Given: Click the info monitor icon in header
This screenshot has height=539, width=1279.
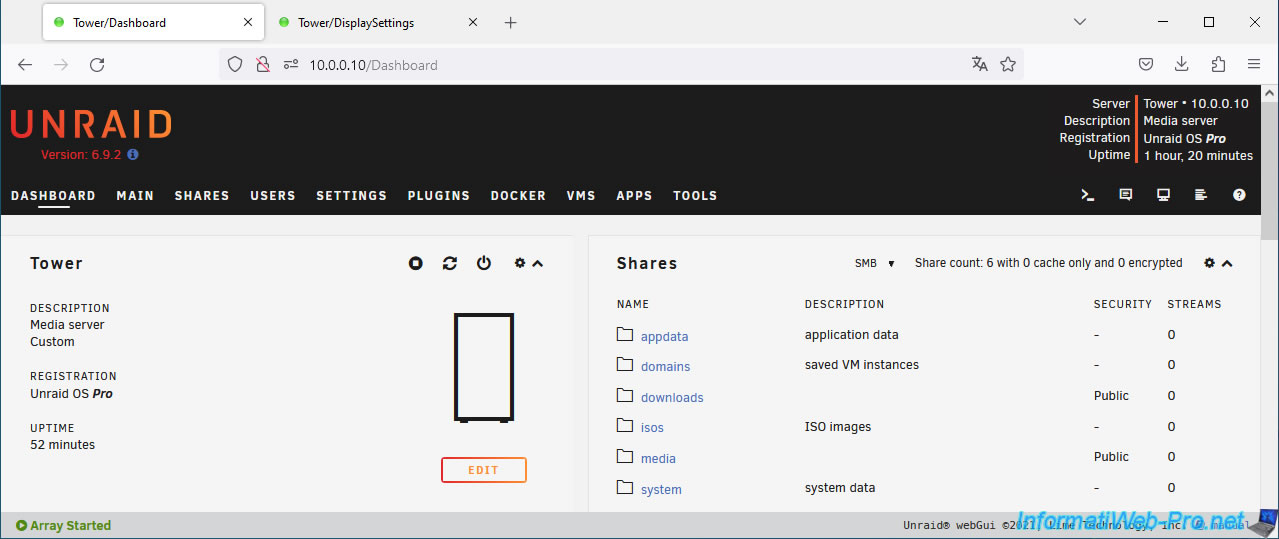Looking at the screenshot, I should pos(1164,196).
